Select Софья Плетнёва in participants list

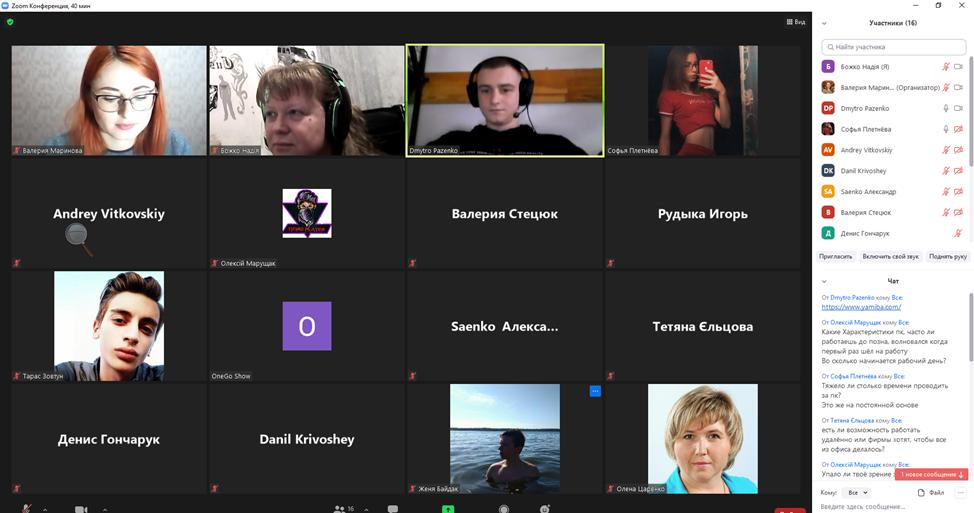(866, 129)
